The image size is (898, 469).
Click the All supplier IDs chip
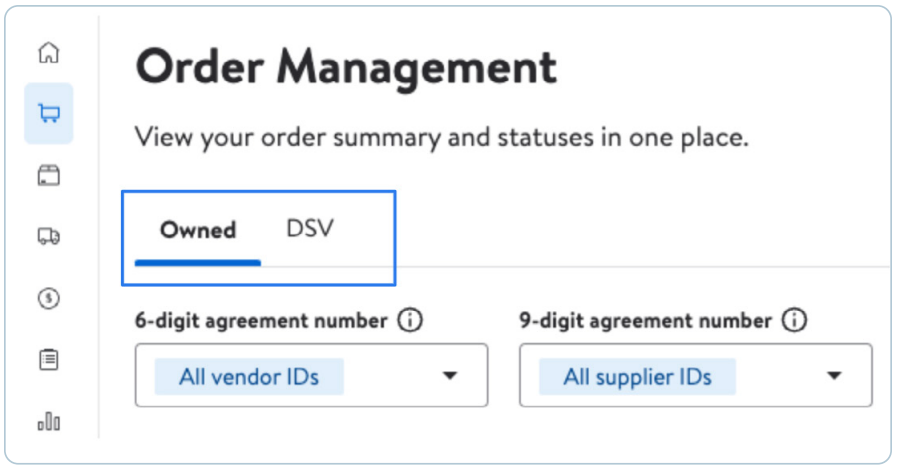(637, 377)
